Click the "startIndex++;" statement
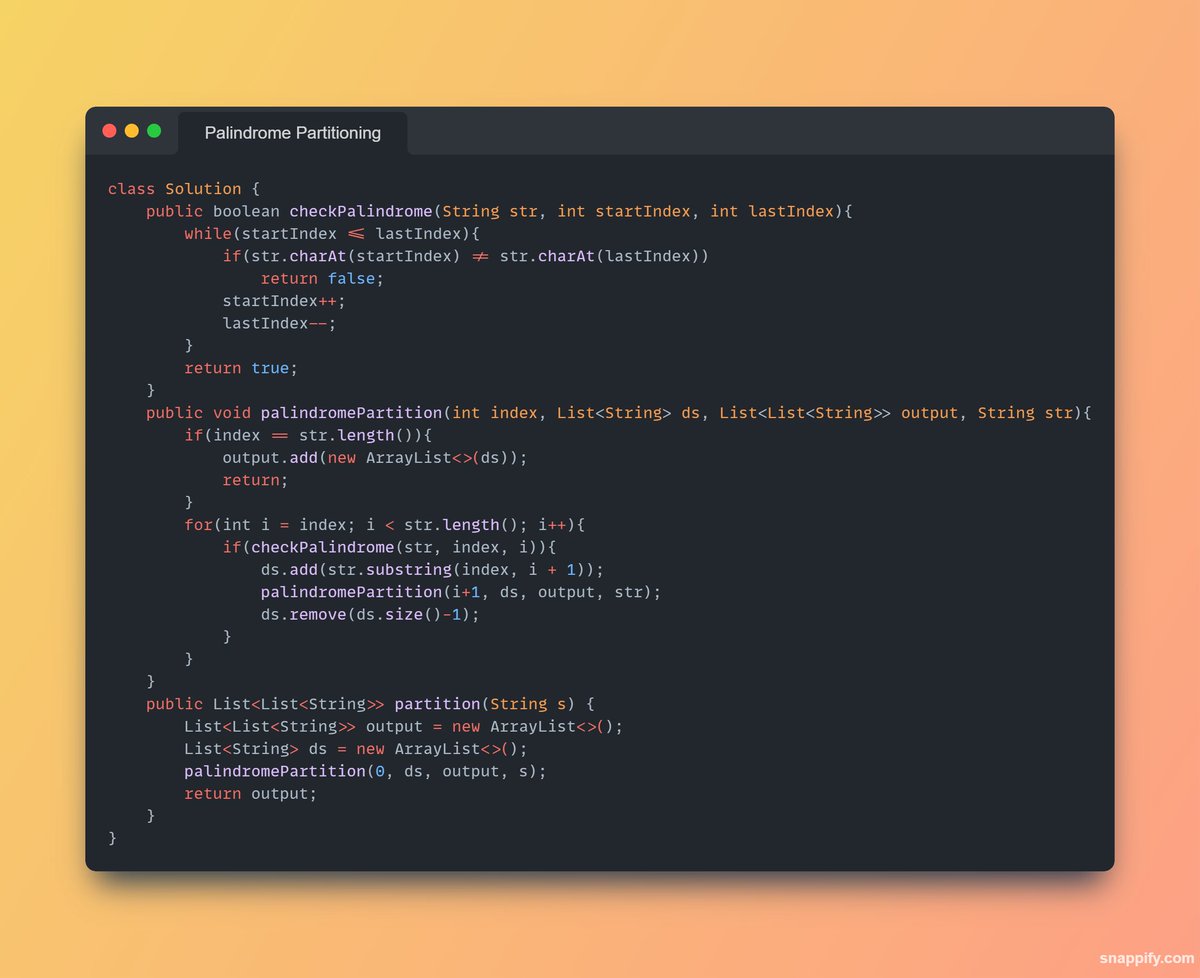Screen dimensions: 1200x978 (x=284, y=301)
